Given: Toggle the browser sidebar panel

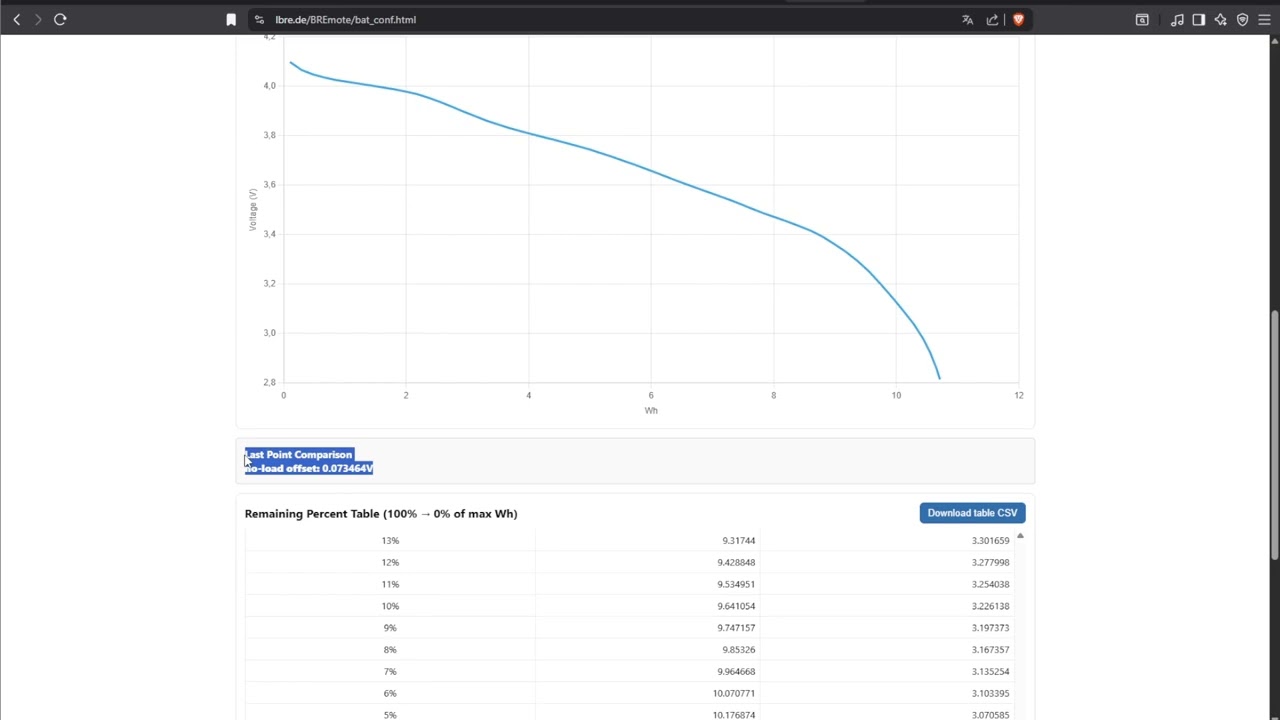Looking at the screenshot, I should 1199,19.
